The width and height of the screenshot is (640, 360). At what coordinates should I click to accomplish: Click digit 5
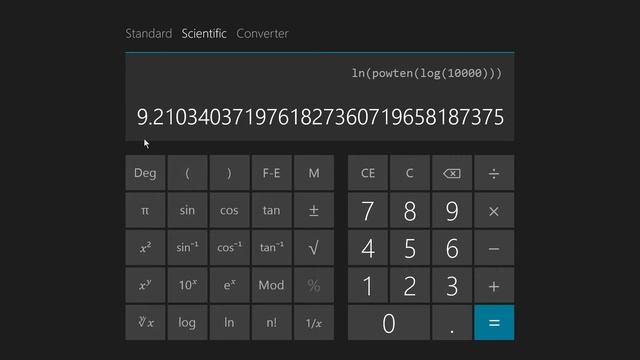410,248
